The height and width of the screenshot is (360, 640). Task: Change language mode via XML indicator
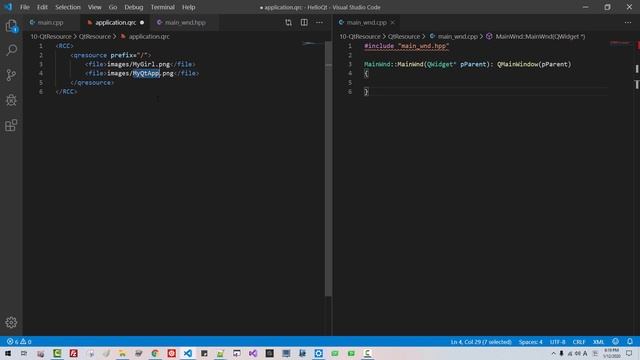click(x=598, y=342)
